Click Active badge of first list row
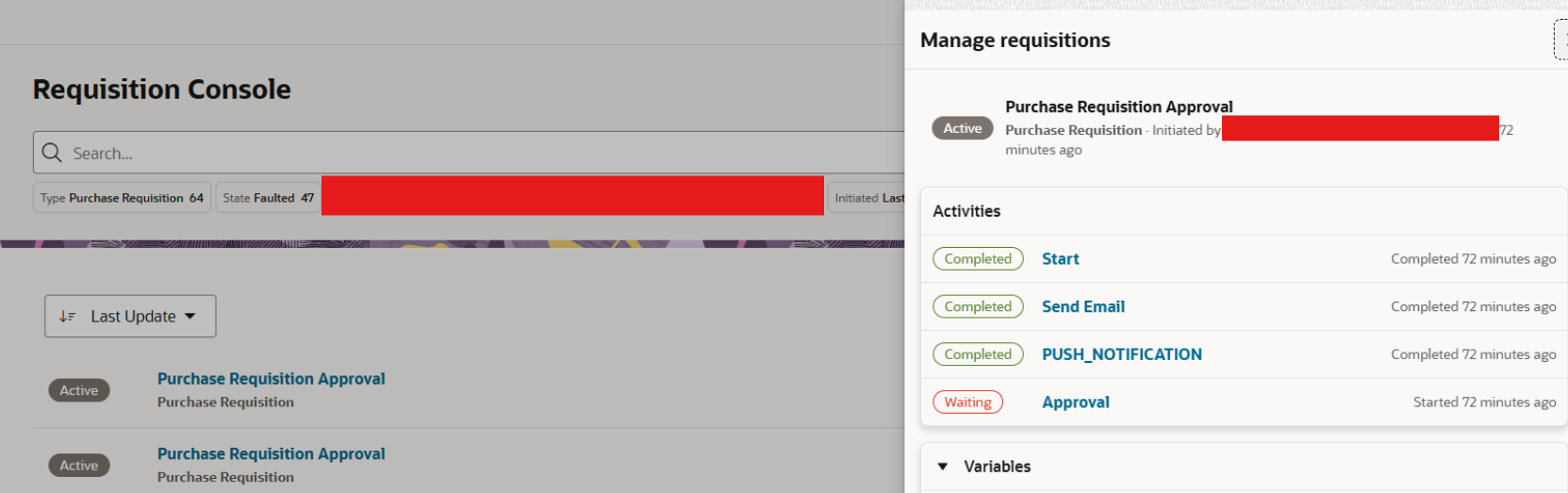Screen dimensions: 1568x493 (x=79, y=390)
